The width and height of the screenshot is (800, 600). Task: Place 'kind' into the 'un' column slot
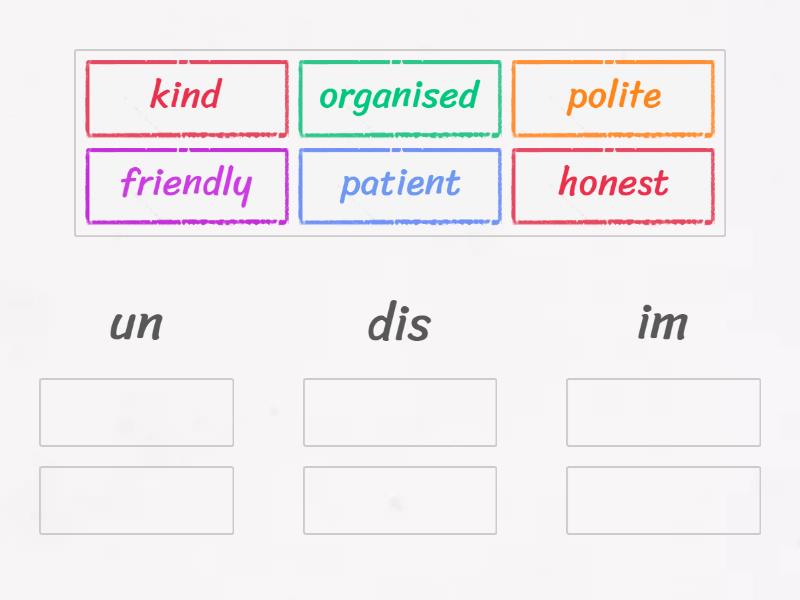pyautogui.click(x=137, y=412)
